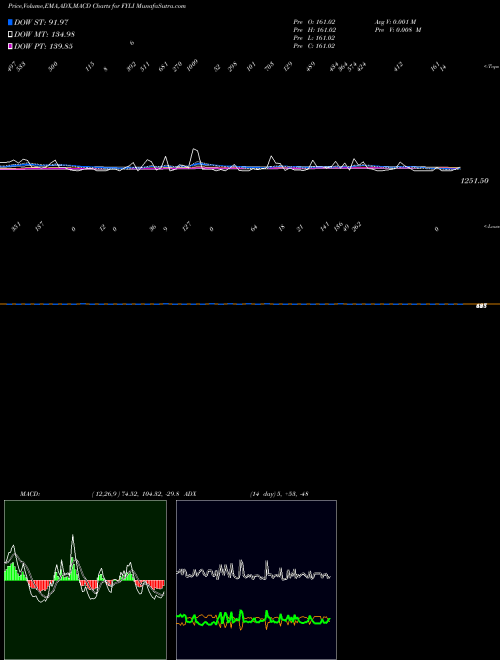Click the blue DOW ST legend swatch
Screen dimensions: 500x660
[10, 22]
